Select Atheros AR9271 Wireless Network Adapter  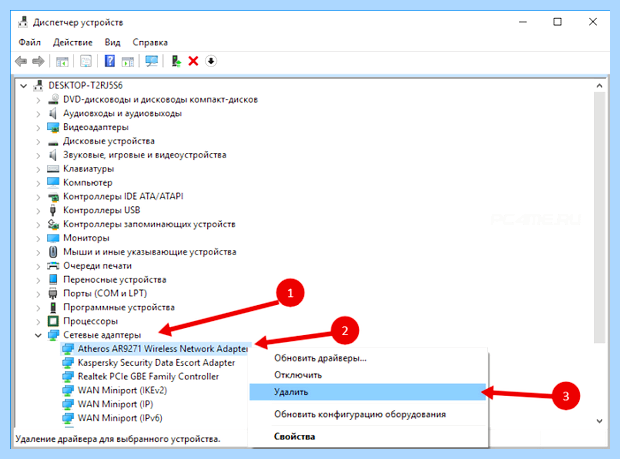(163, 349)
